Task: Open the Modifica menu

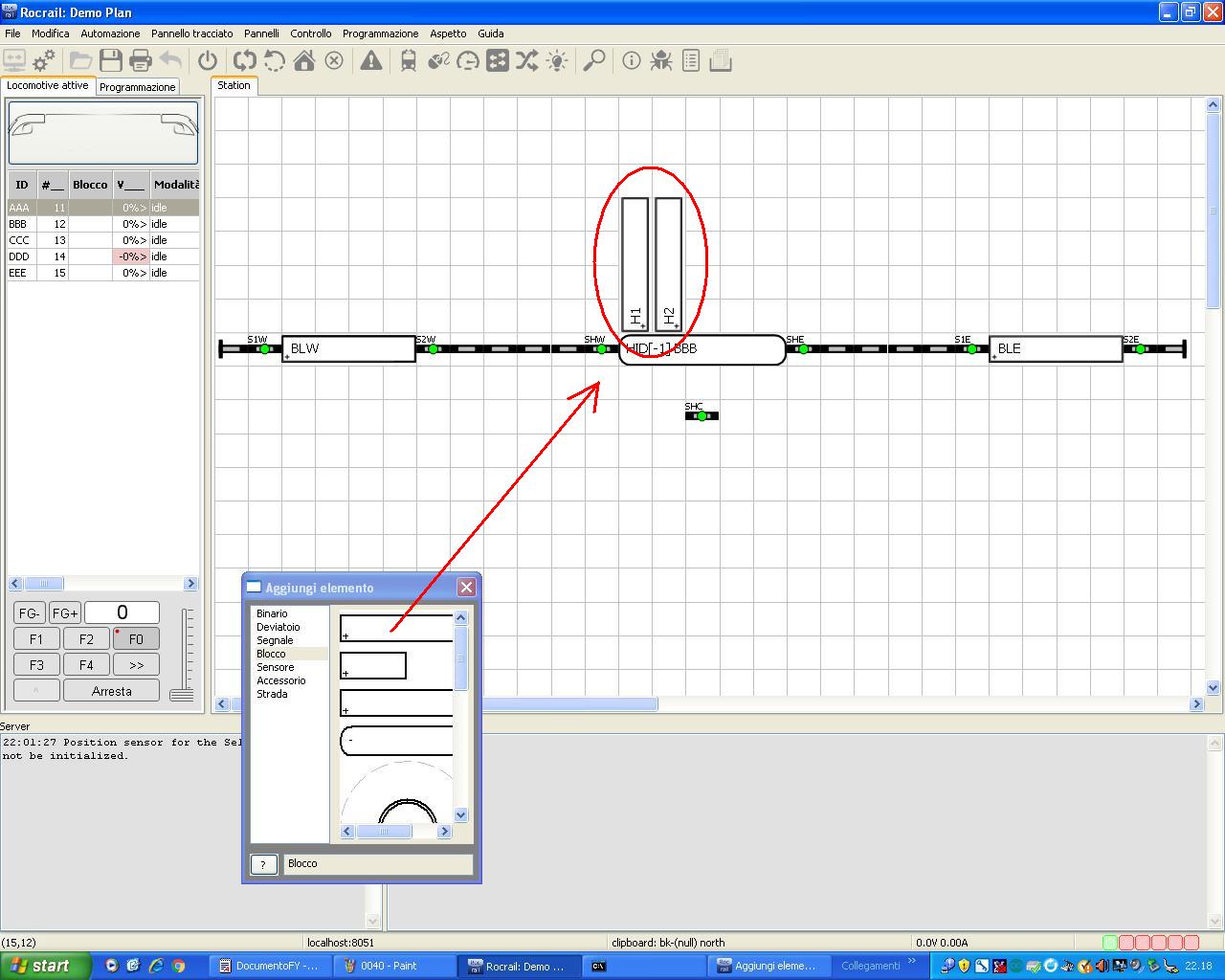Action: tap(51, 33)
